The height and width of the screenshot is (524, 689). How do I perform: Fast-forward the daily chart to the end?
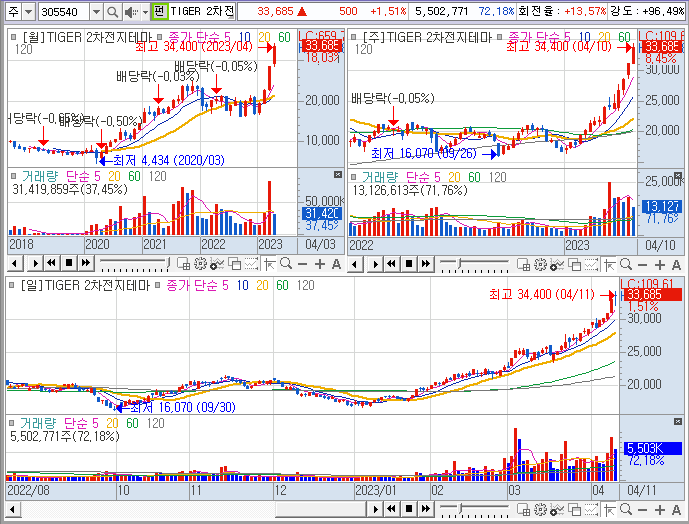pyautogui.click(x=425, y=509)
